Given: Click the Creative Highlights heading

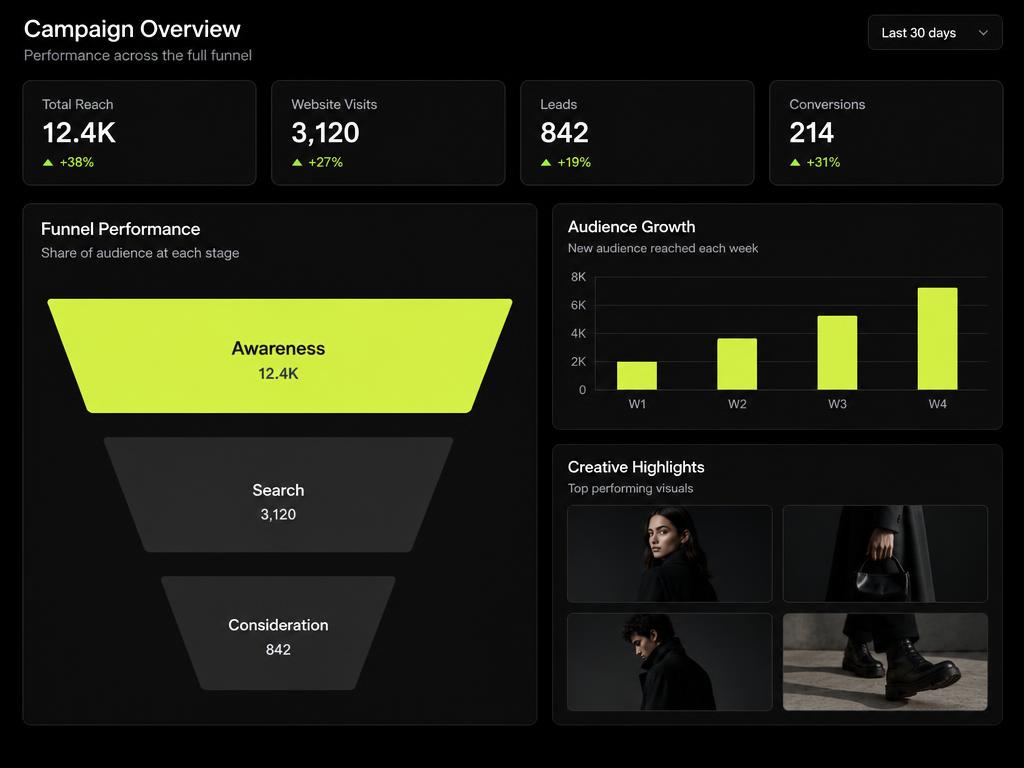Looking at the screenshot, I should point(636,467).
